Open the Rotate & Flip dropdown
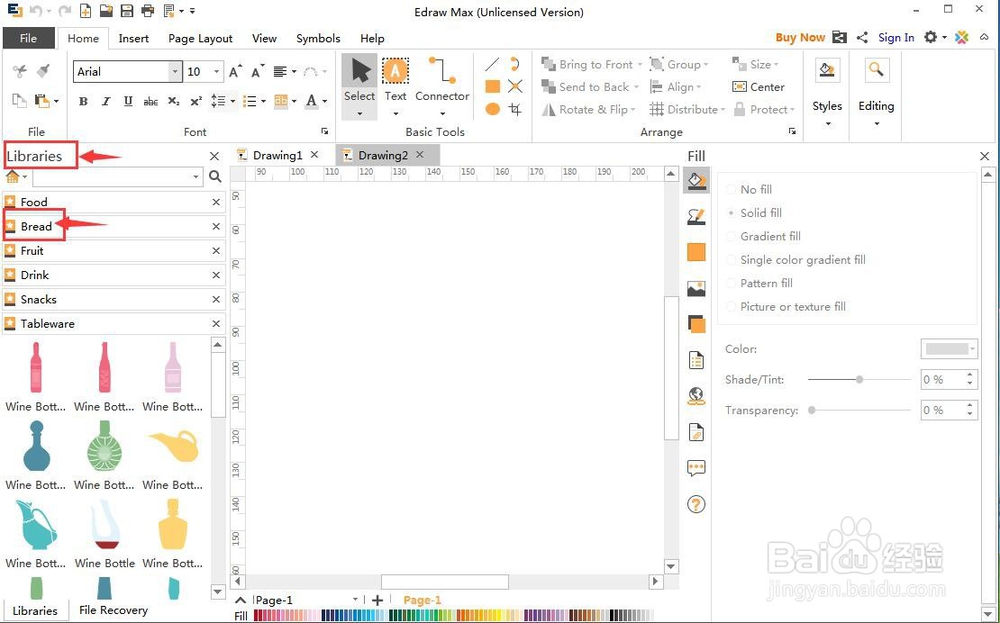This screenshot has width=1000, height=623. (x=633, y=110)
